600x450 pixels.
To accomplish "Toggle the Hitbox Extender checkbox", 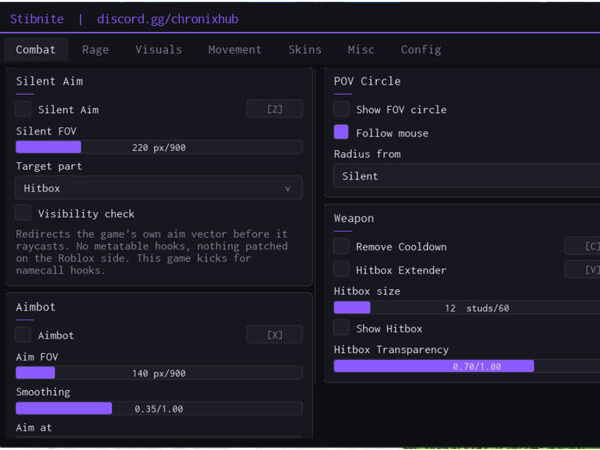I will pos(341,269).
